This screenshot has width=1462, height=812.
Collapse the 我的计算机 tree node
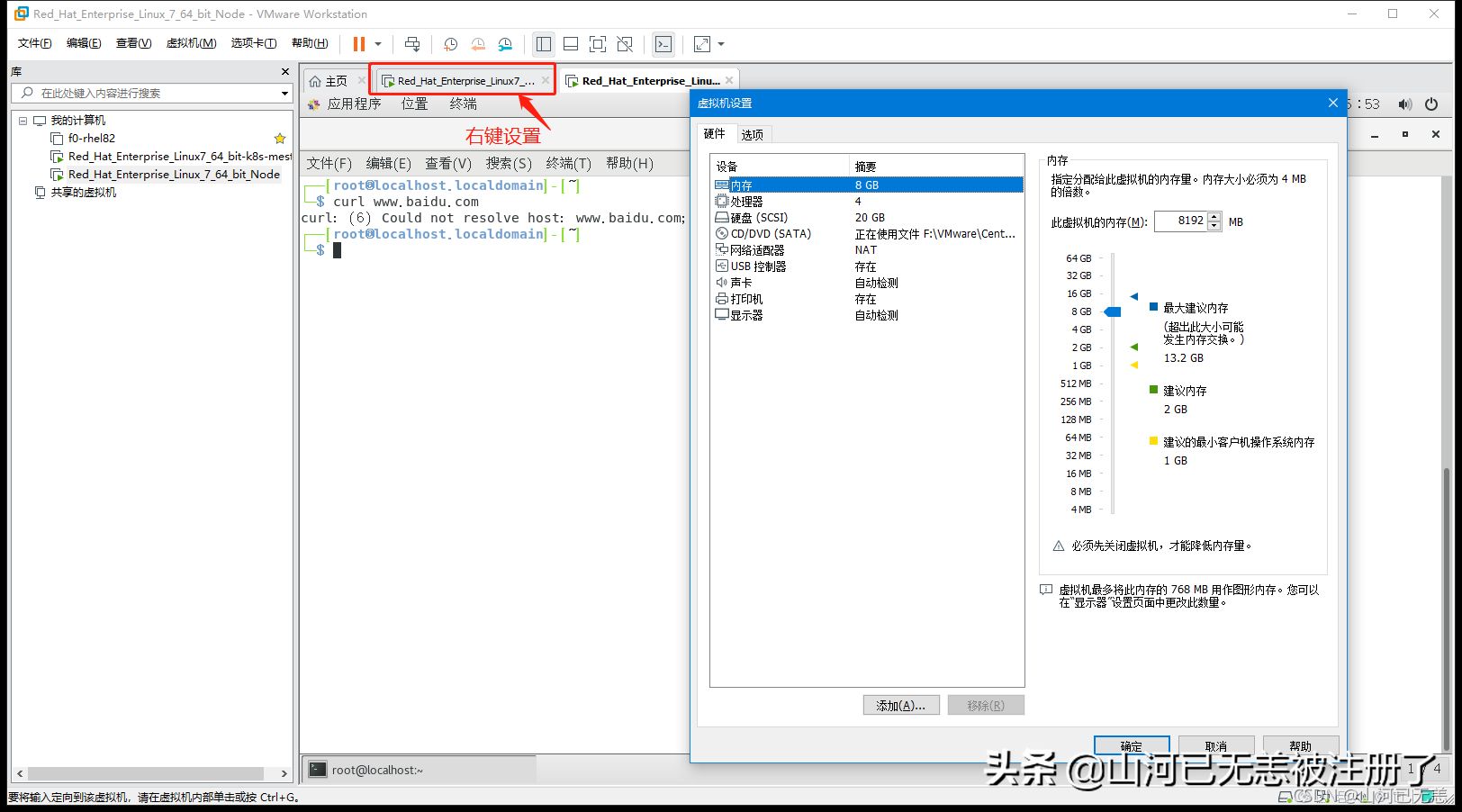tap(23, 121)
